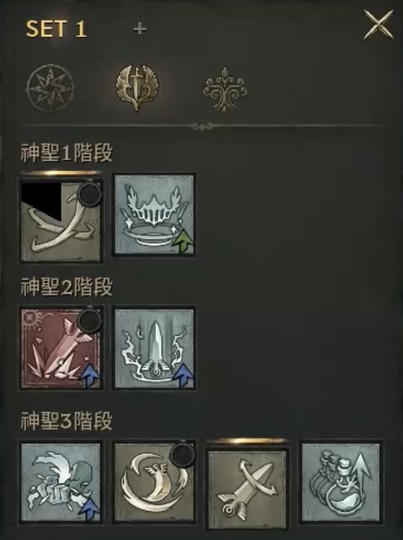Toggle dark circle slot on red sword skill
403x540 pixels.
click(x=89, y=321)
